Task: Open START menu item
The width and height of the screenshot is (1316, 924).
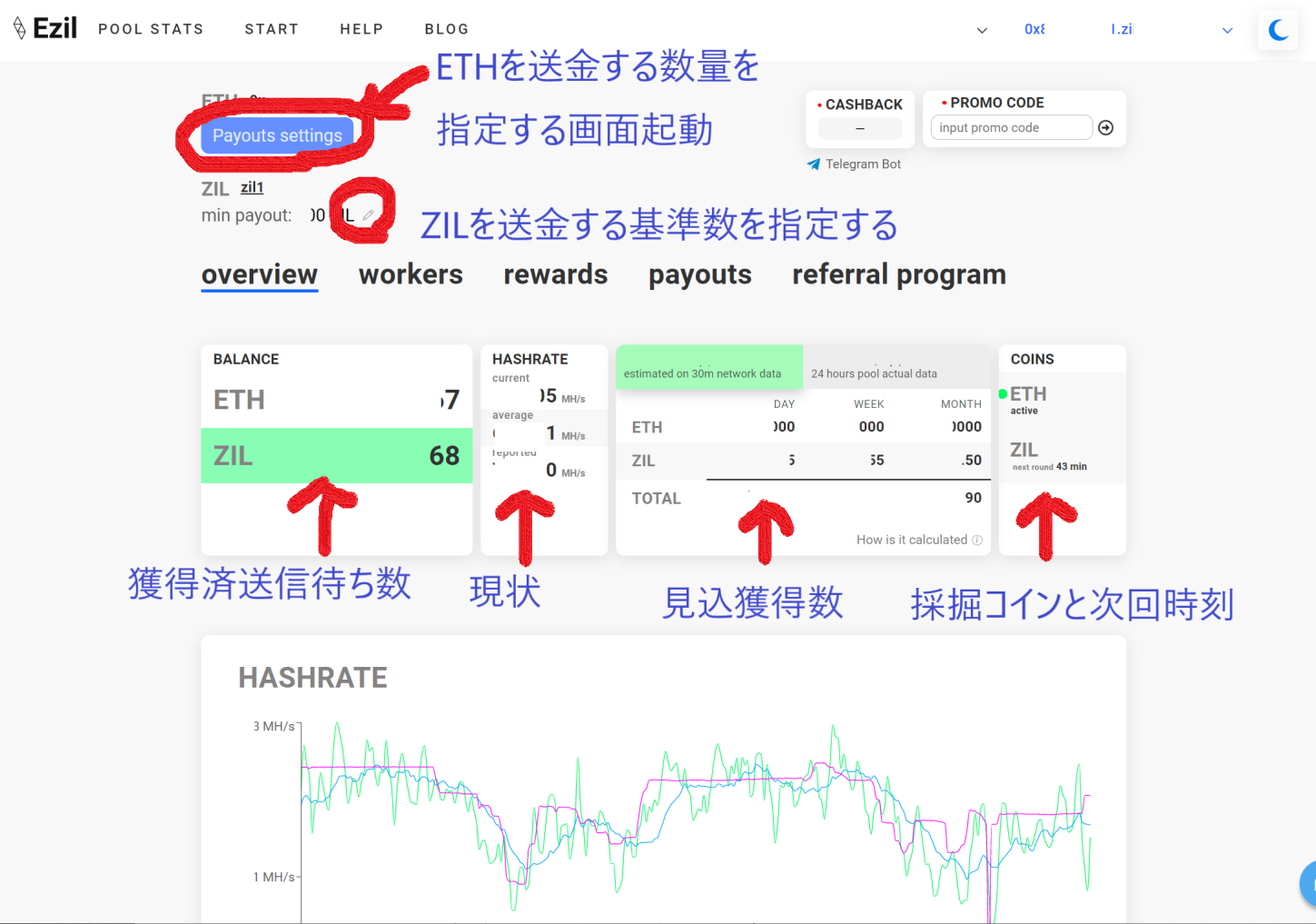Action: point(272,29)
